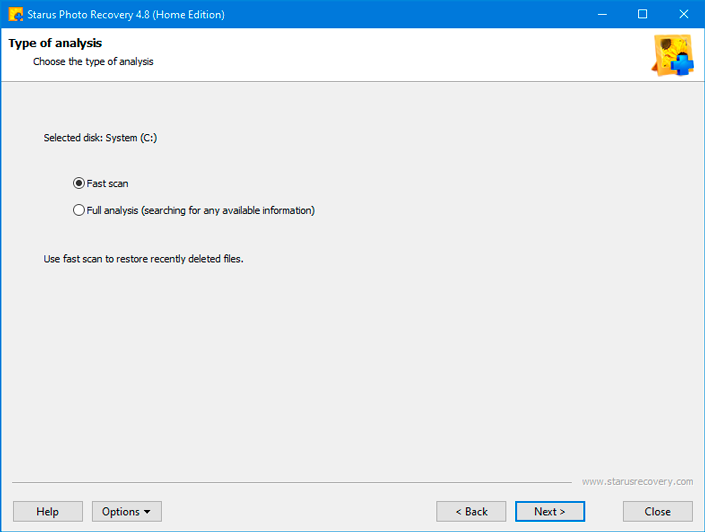This screenshot has width=705, height=532.
Task: Minimize the Starus Photo Recovery window
Action: [x=602, y=14]
